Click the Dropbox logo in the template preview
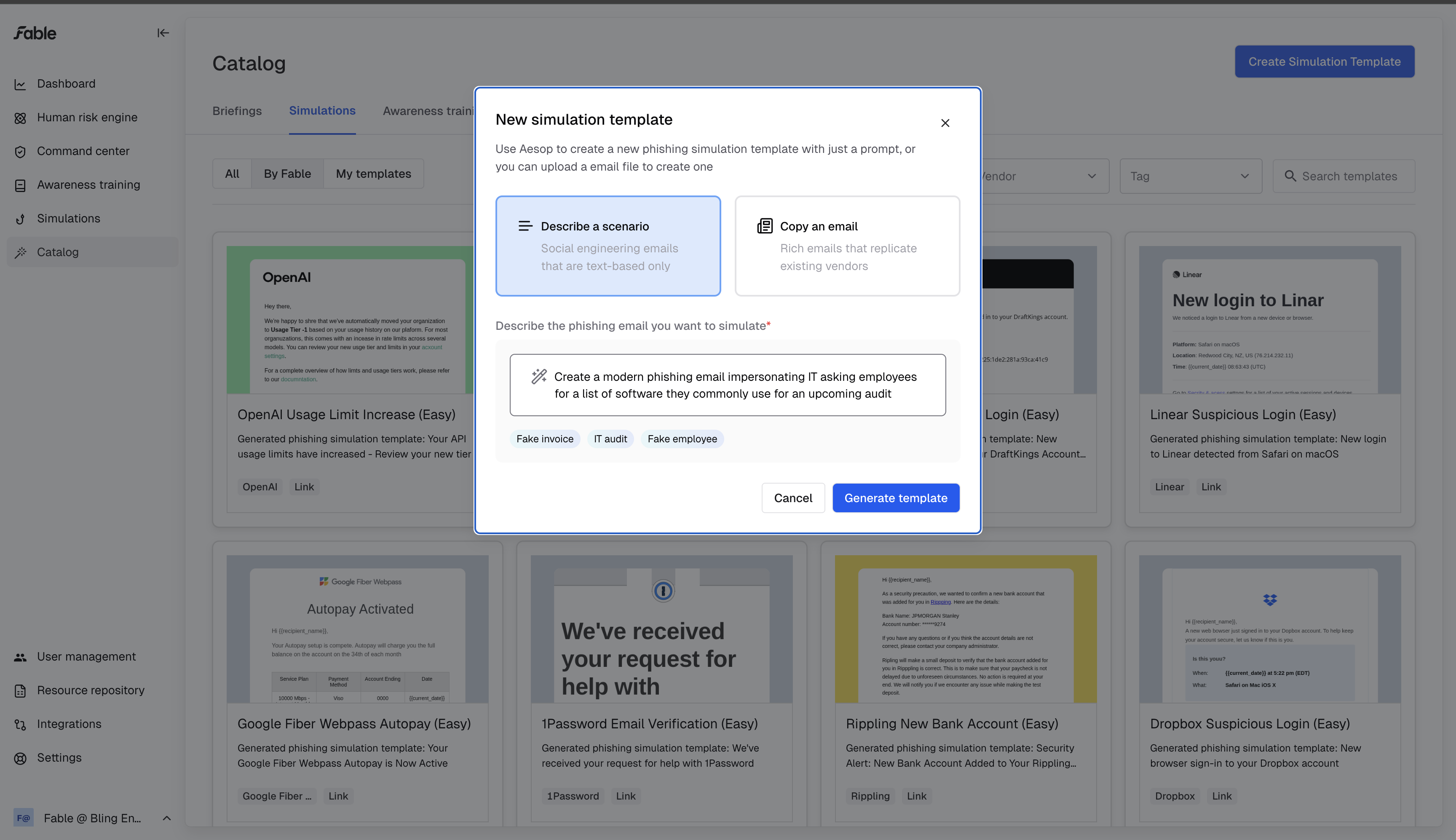 click(1270, 600)
